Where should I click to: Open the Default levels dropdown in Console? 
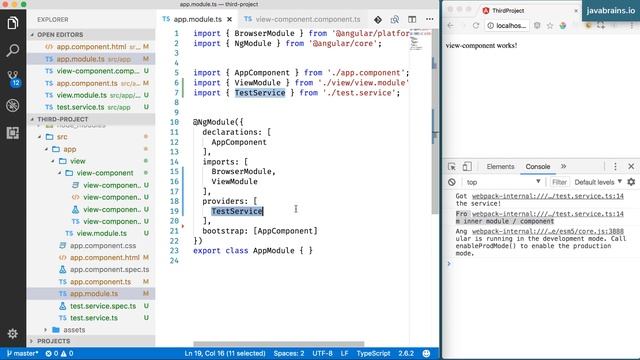598,182
